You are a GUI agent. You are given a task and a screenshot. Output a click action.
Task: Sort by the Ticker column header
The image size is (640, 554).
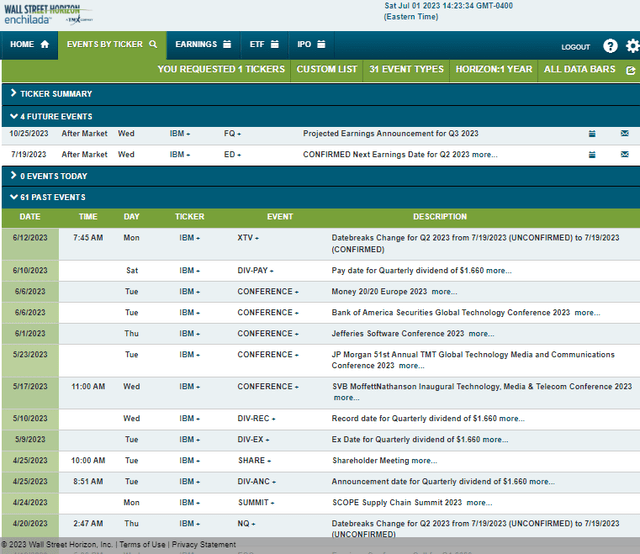(x=189, y=217)
